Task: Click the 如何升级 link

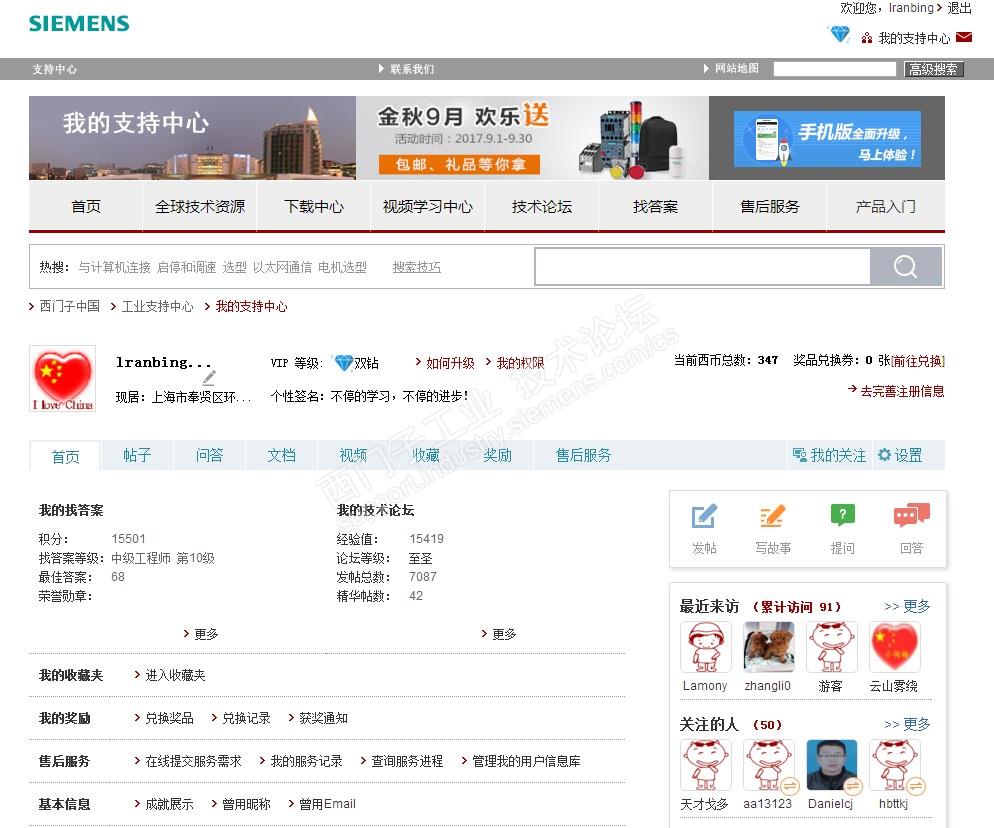Action: 449,363
